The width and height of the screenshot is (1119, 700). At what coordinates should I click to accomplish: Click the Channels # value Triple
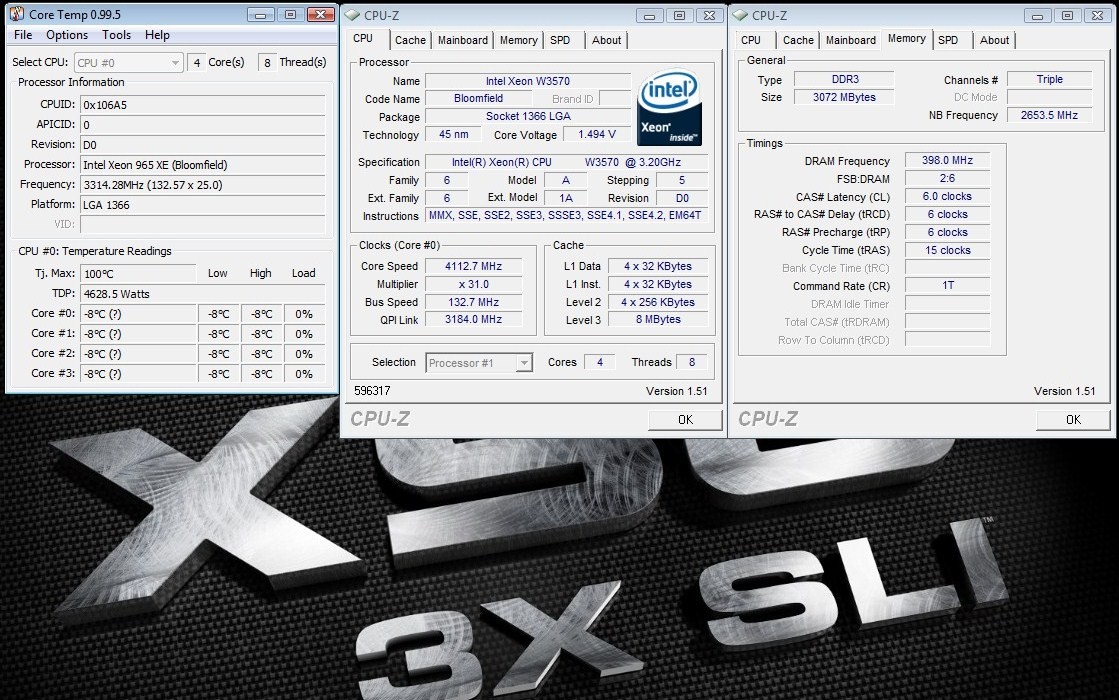[x=1049, y=79]
